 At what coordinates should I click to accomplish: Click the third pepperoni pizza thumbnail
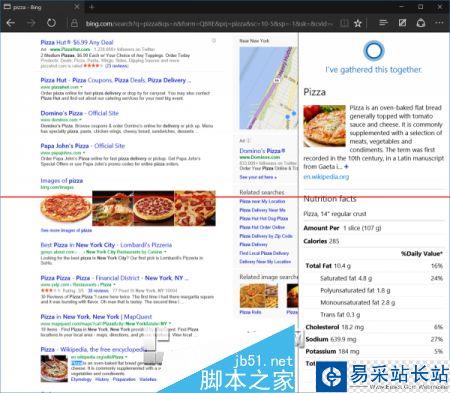(x=154, y=208)
